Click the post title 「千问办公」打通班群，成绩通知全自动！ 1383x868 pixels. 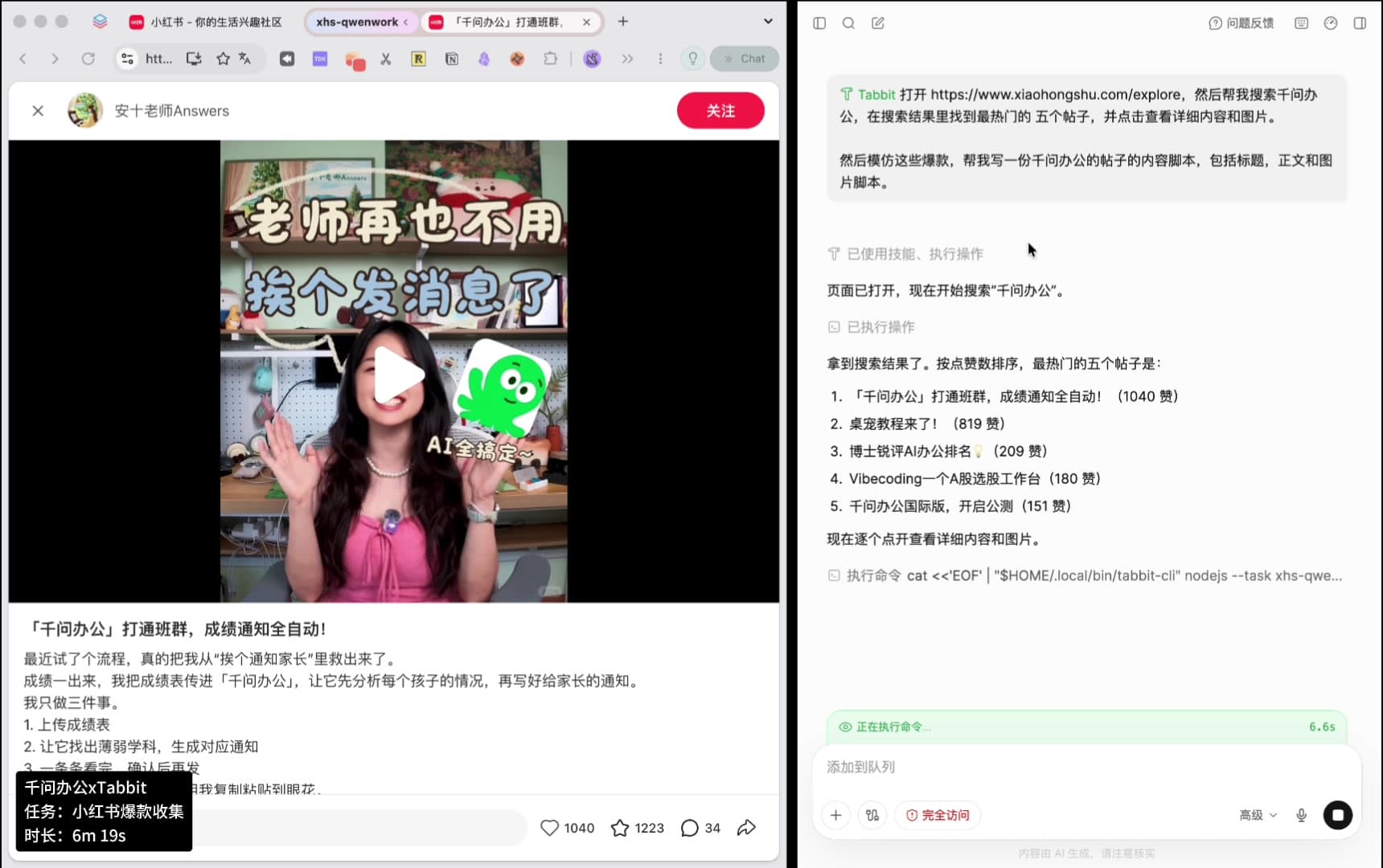pos(175,629)
